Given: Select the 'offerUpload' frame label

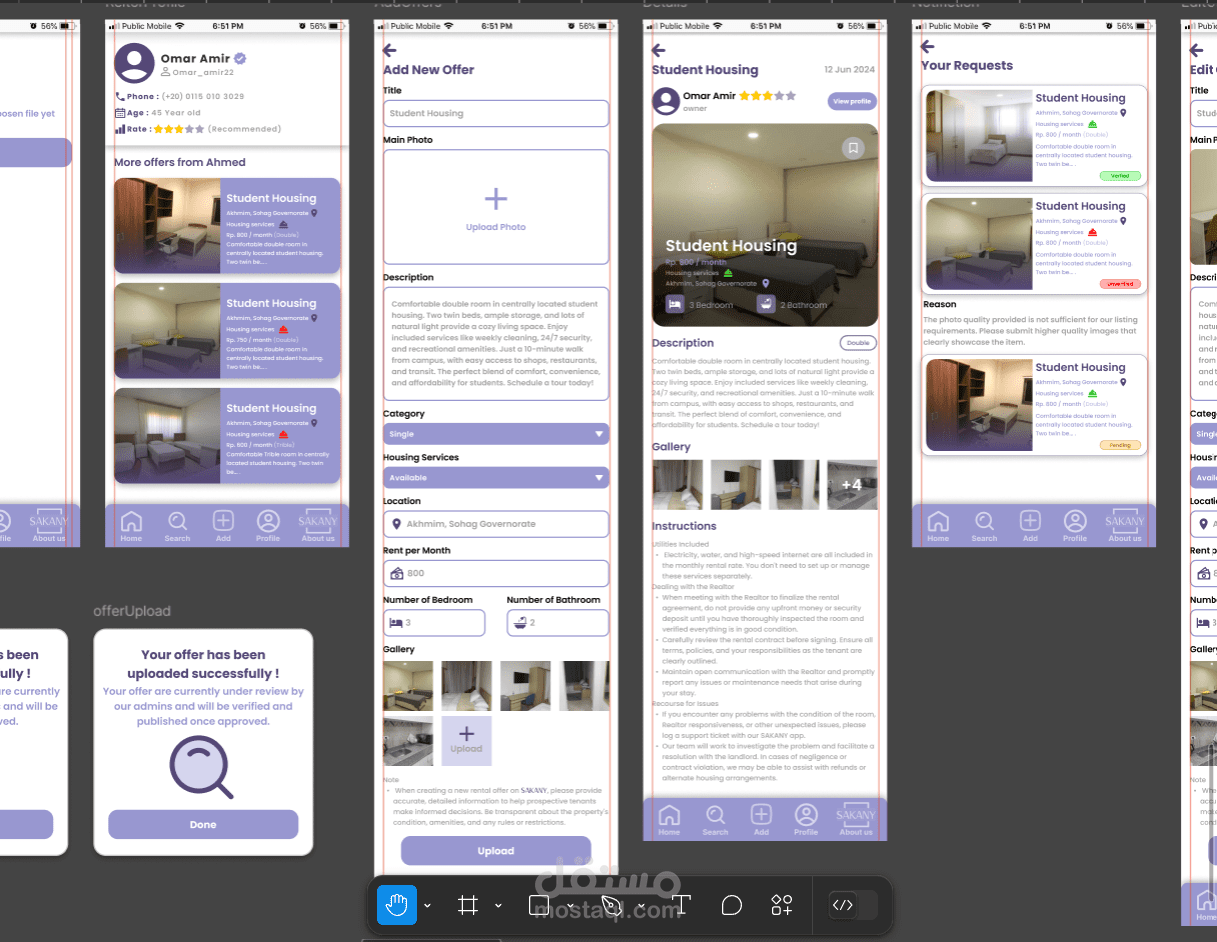Looking at the screenshot, I should tap(132, 611).
